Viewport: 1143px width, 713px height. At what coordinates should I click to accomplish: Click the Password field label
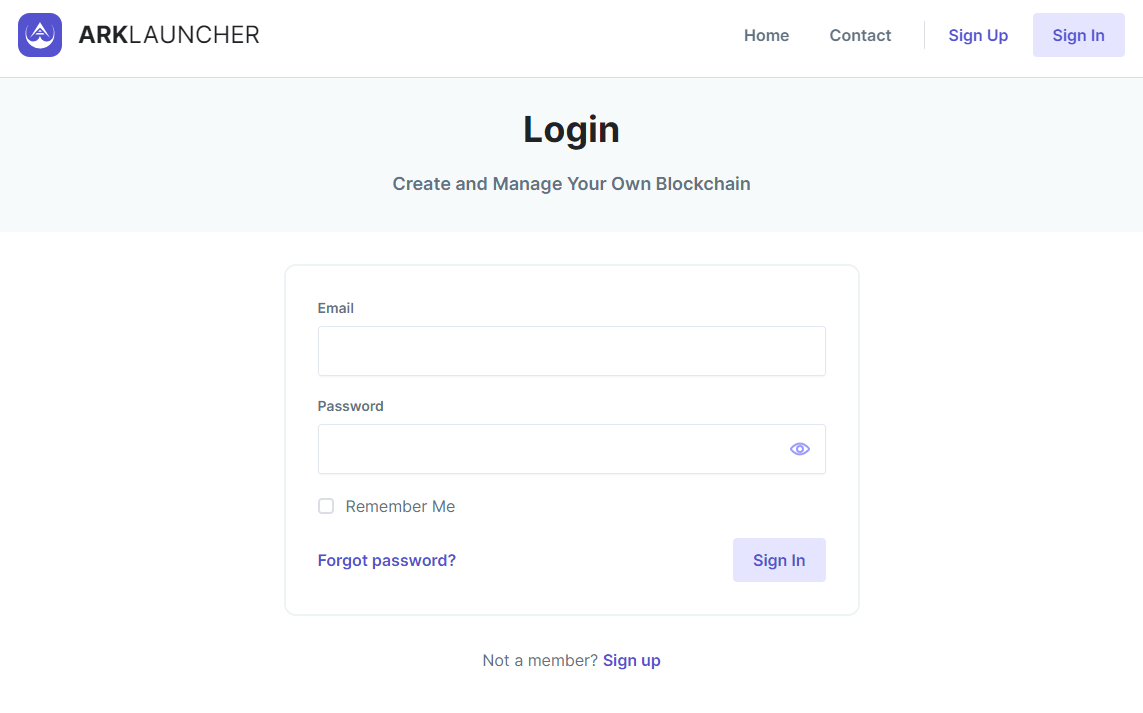pos(351,406)
